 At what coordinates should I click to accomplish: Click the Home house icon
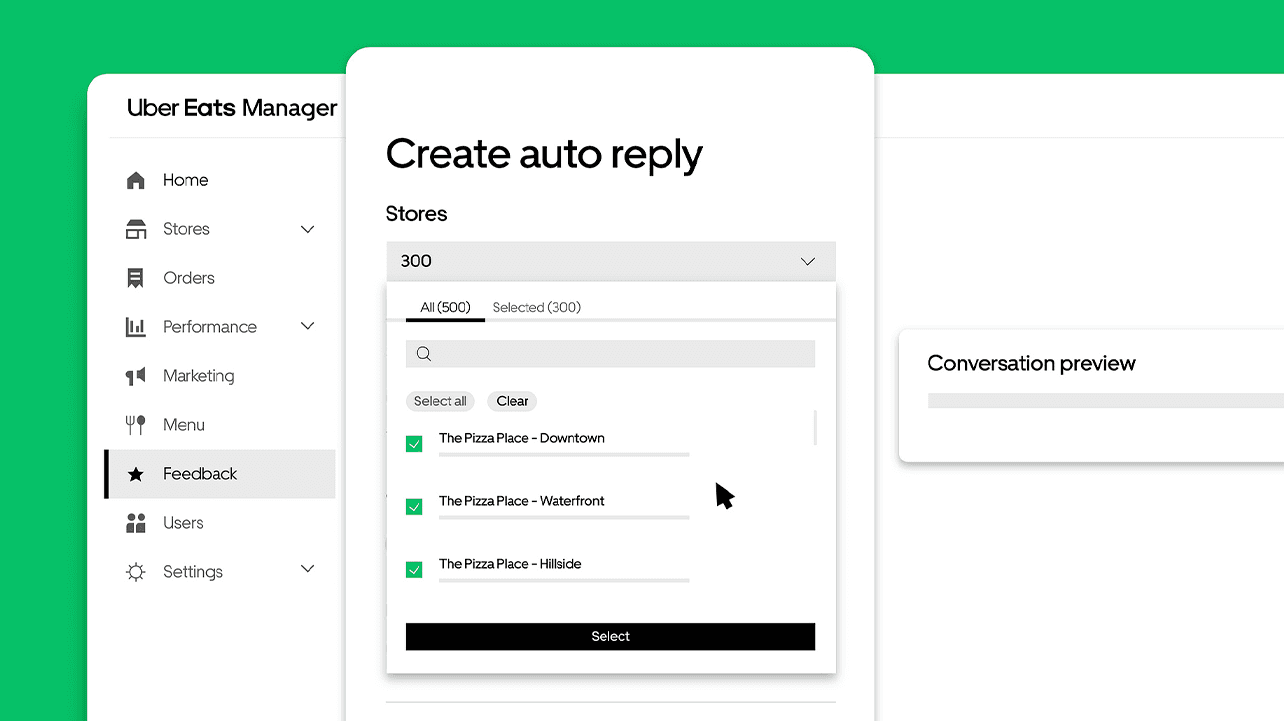(x=136, y=180)
